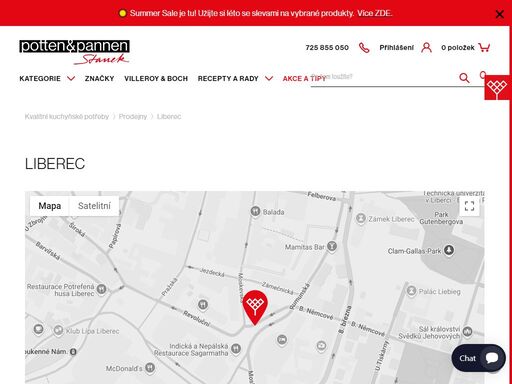Image resolution: width=512 pixels, height=384 pixels.
Task: Expand the KATEGORIE menu
Action: pos(40,79)
